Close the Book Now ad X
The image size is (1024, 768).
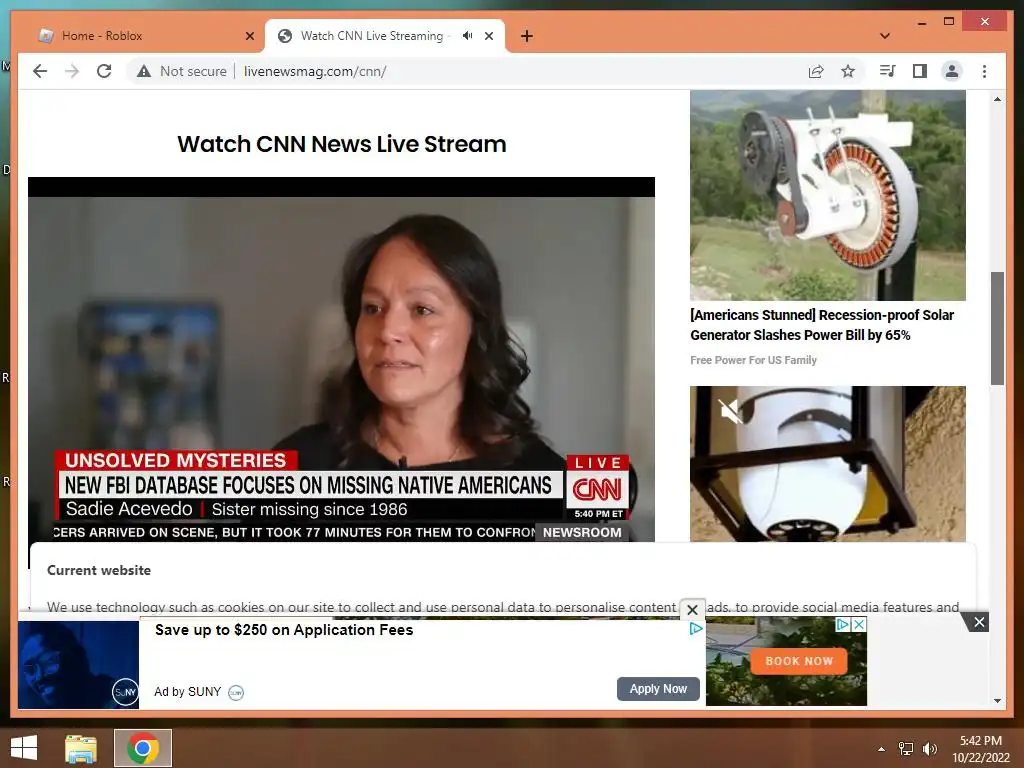click(859, 624)
